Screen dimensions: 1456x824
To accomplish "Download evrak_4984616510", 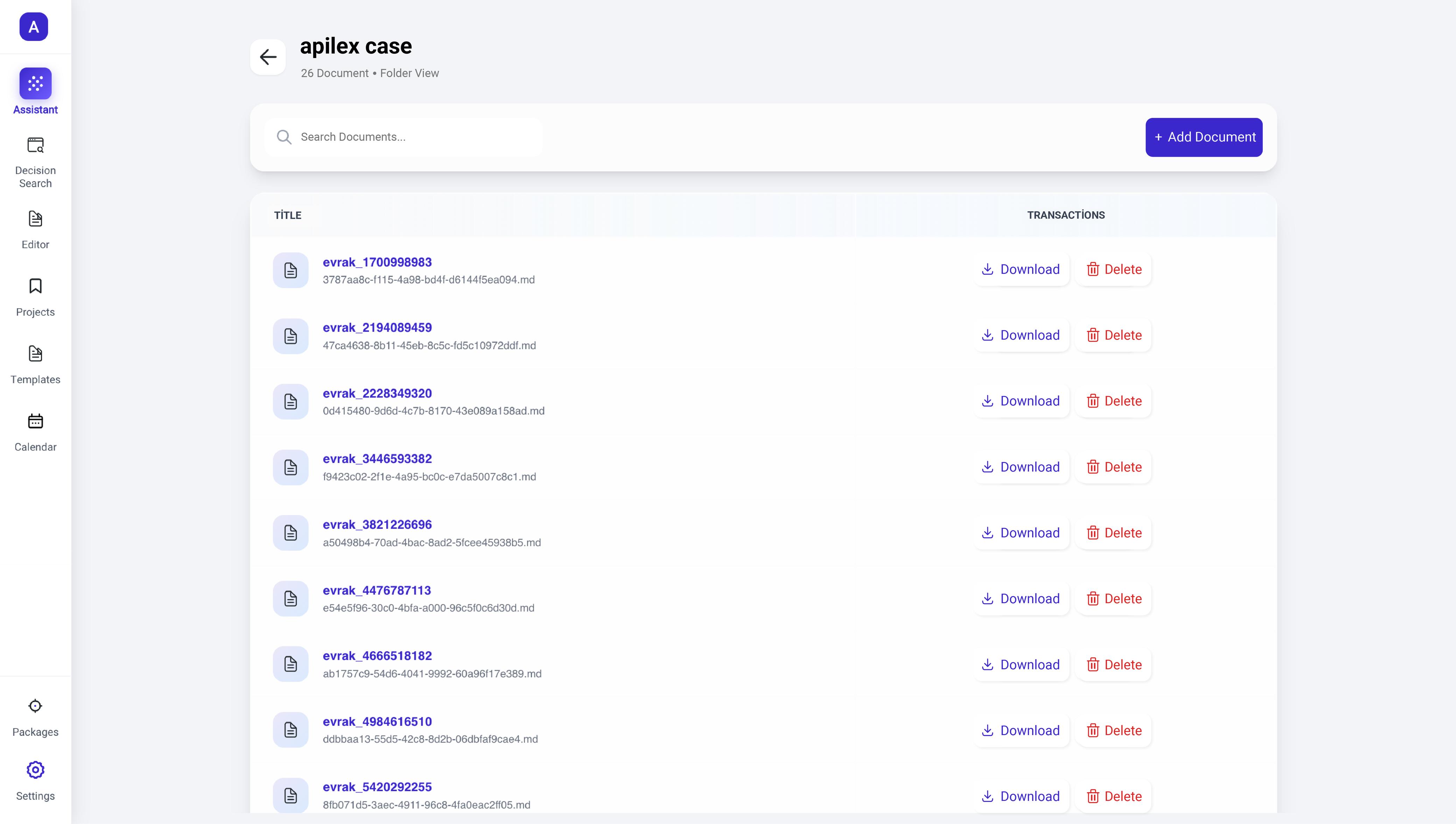I will click(x=1021, y=731).
